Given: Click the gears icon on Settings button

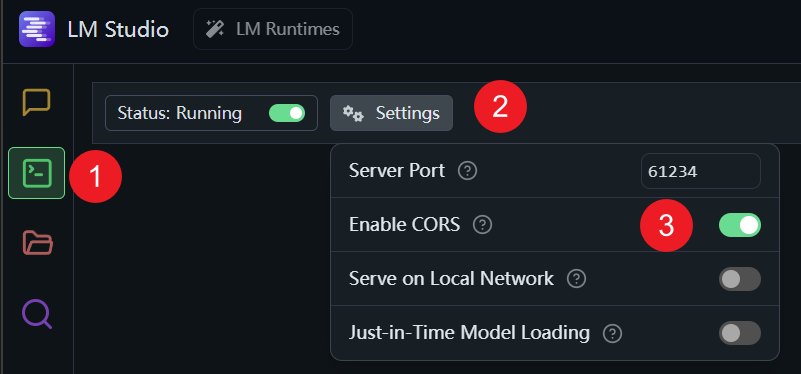Looking at the screenshot, I should pos(353,113).
